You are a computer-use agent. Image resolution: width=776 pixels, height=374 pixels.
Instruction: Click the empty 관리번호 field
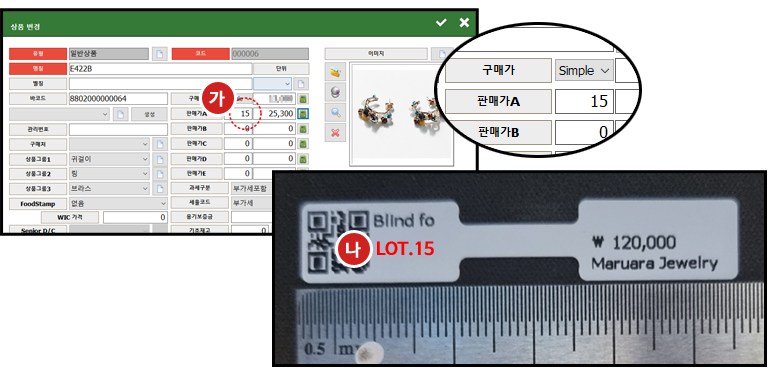pyautogui.click(x=118, y=129)
